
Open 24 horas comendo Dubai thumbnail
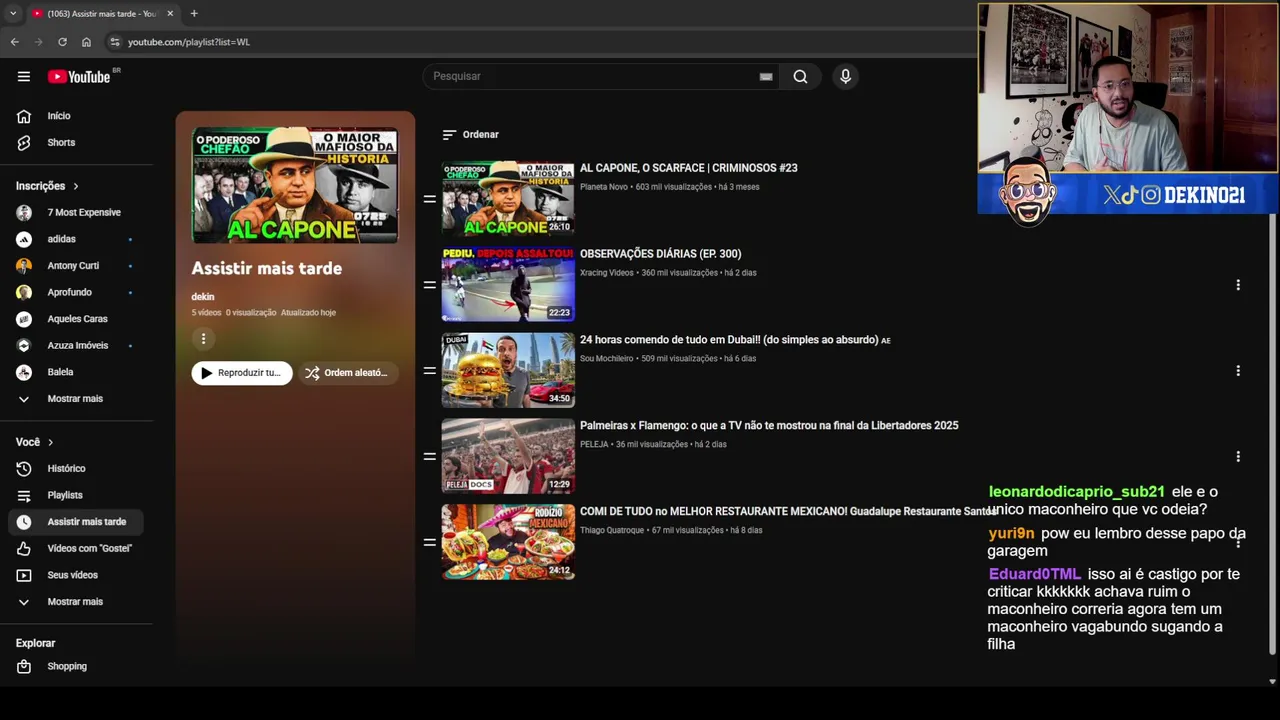(508, 370)
